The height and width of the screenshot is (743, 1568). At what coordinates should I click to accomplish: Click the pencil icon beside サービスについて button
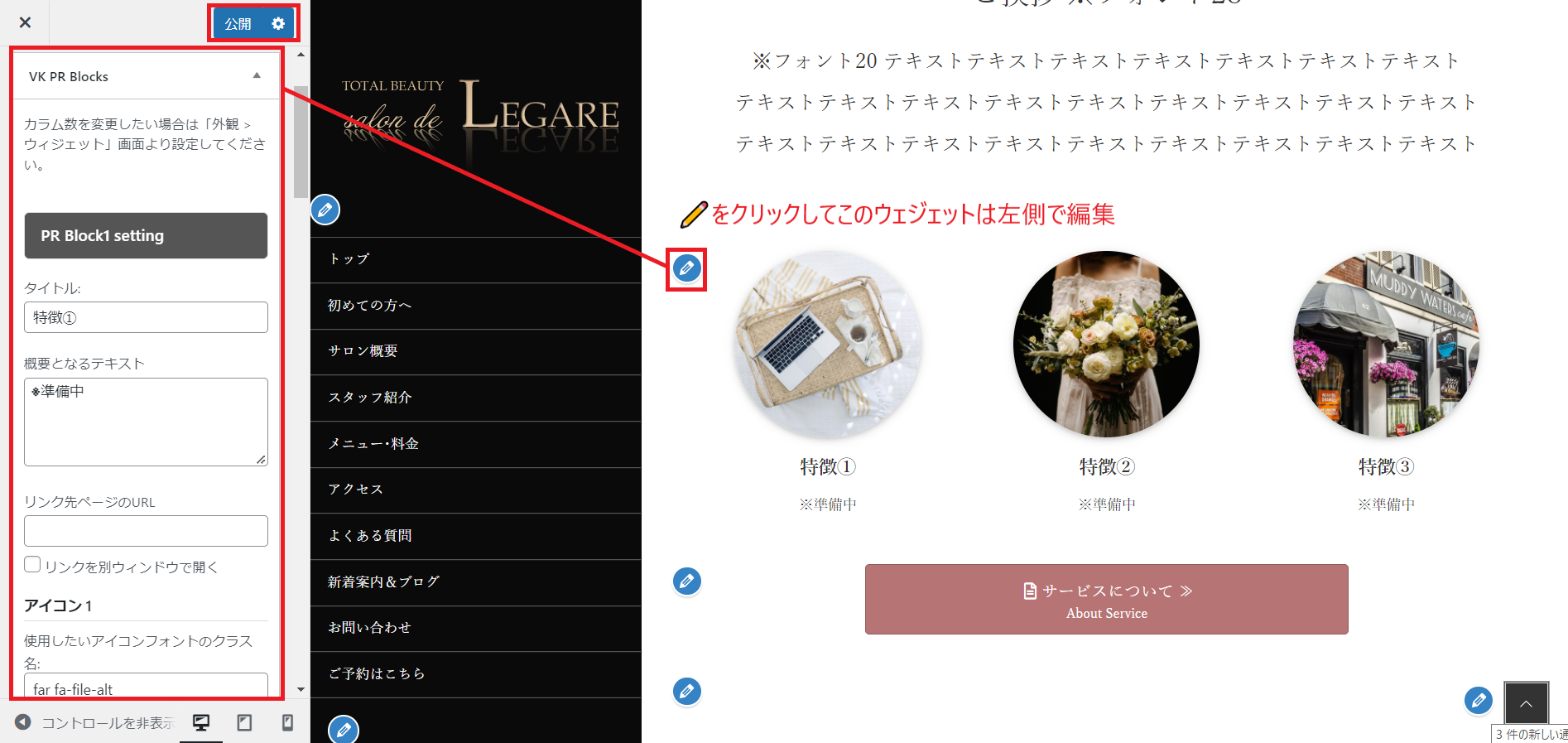point(687,581)
